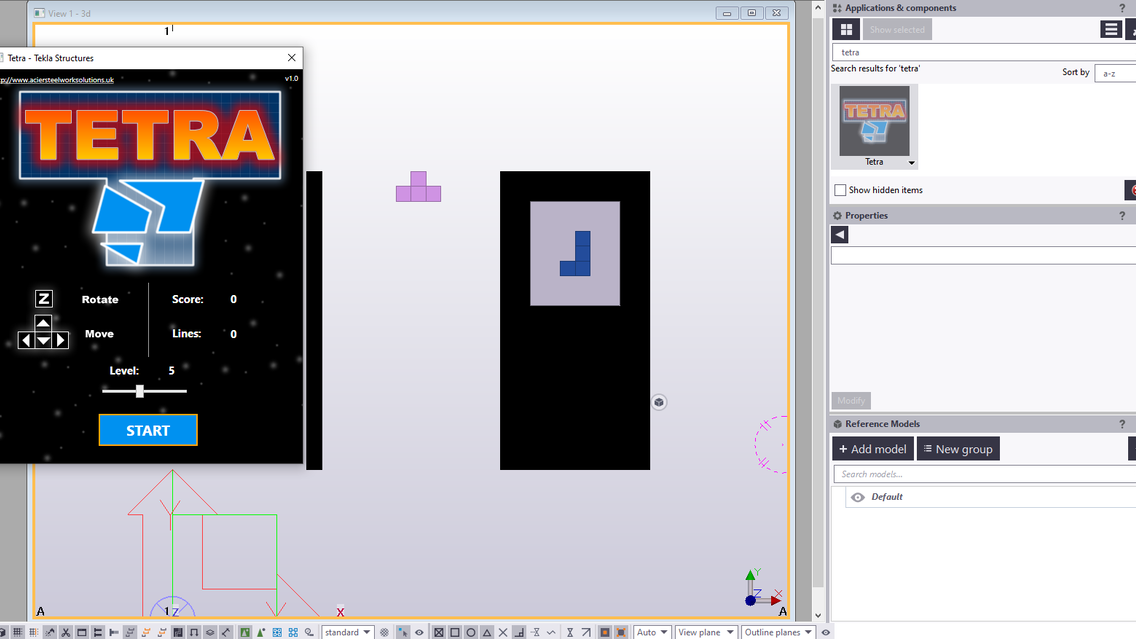Toggle snap to lines and edges arrow icon
Viewport: 1136px width, 639px height.
point(586,632)
